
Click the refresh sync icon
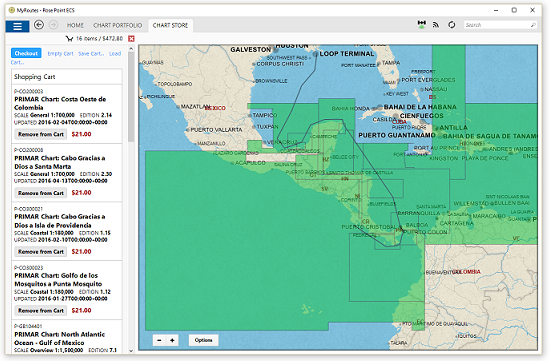(452, 25)
